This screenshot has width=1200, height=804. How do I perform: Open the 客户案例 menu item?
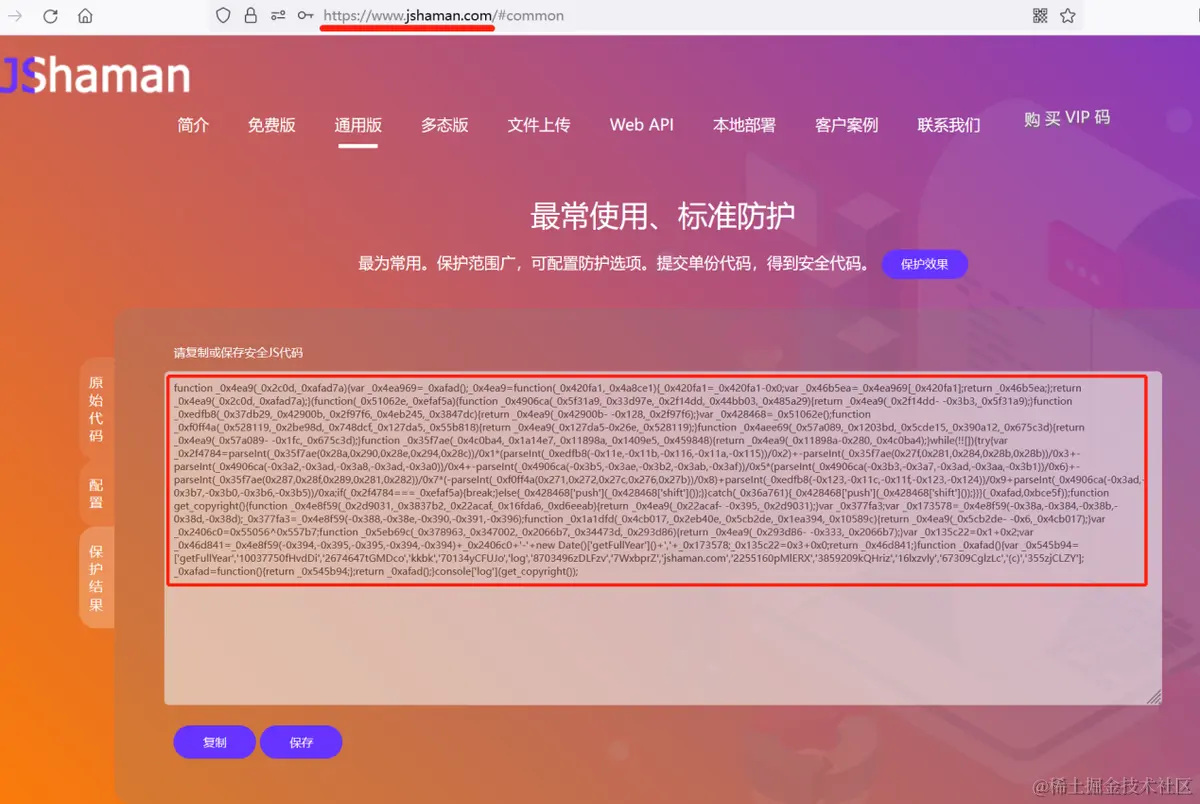[847, 125]
